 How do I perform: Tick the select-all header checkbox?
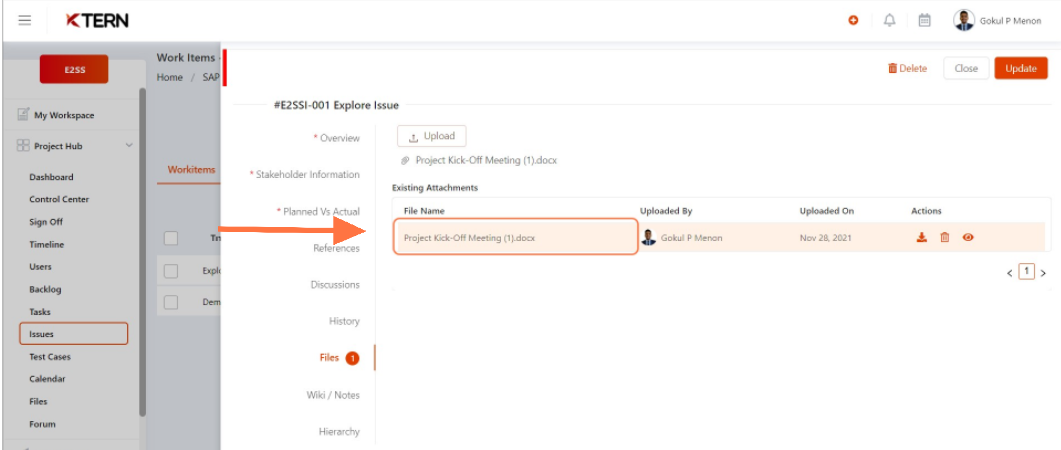[x=171, y=238]
